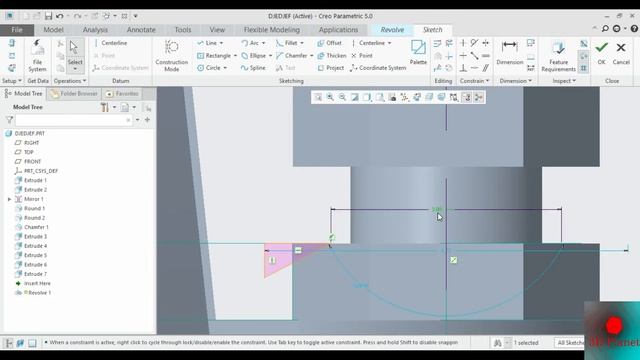Screen dimensions: 640x360
Task: Toggle the top Inspect shading icon
Action: [x=584, y=43]
